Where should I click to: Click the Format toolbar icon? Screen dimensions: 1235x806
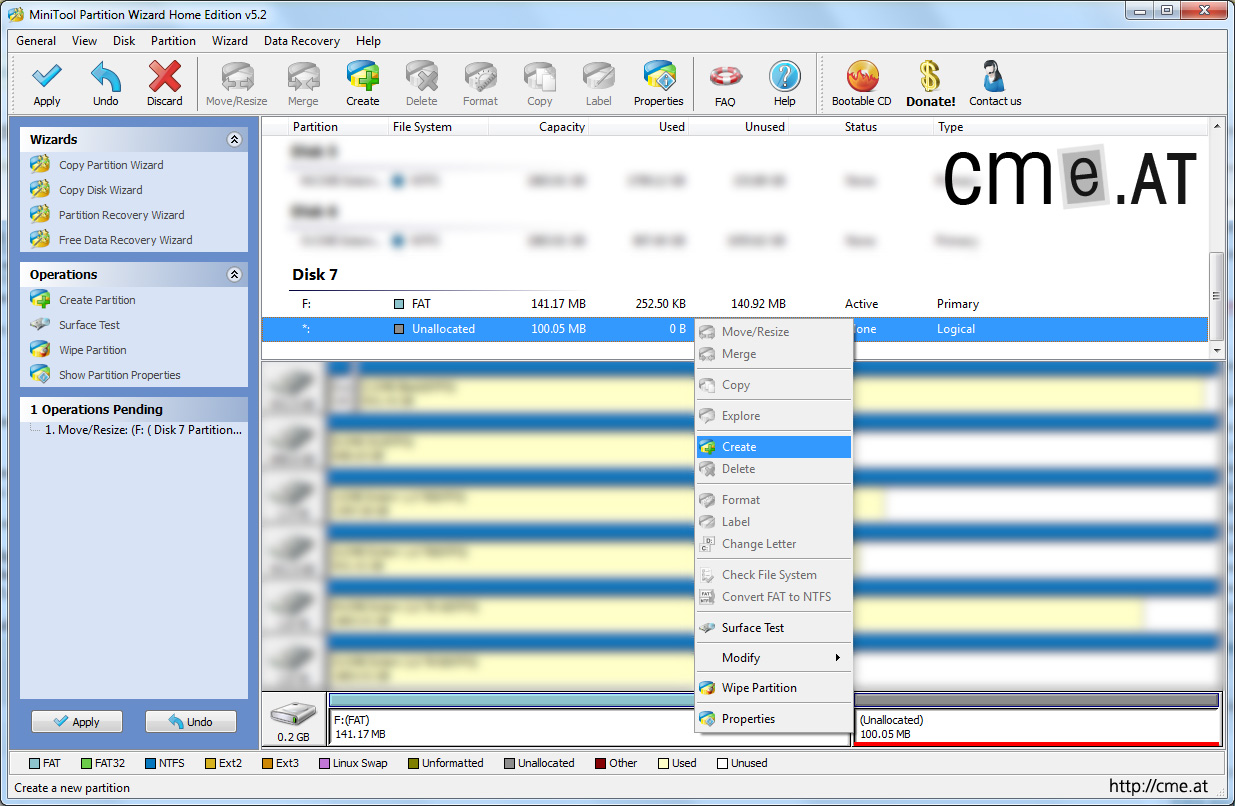[x=480, y=77]
